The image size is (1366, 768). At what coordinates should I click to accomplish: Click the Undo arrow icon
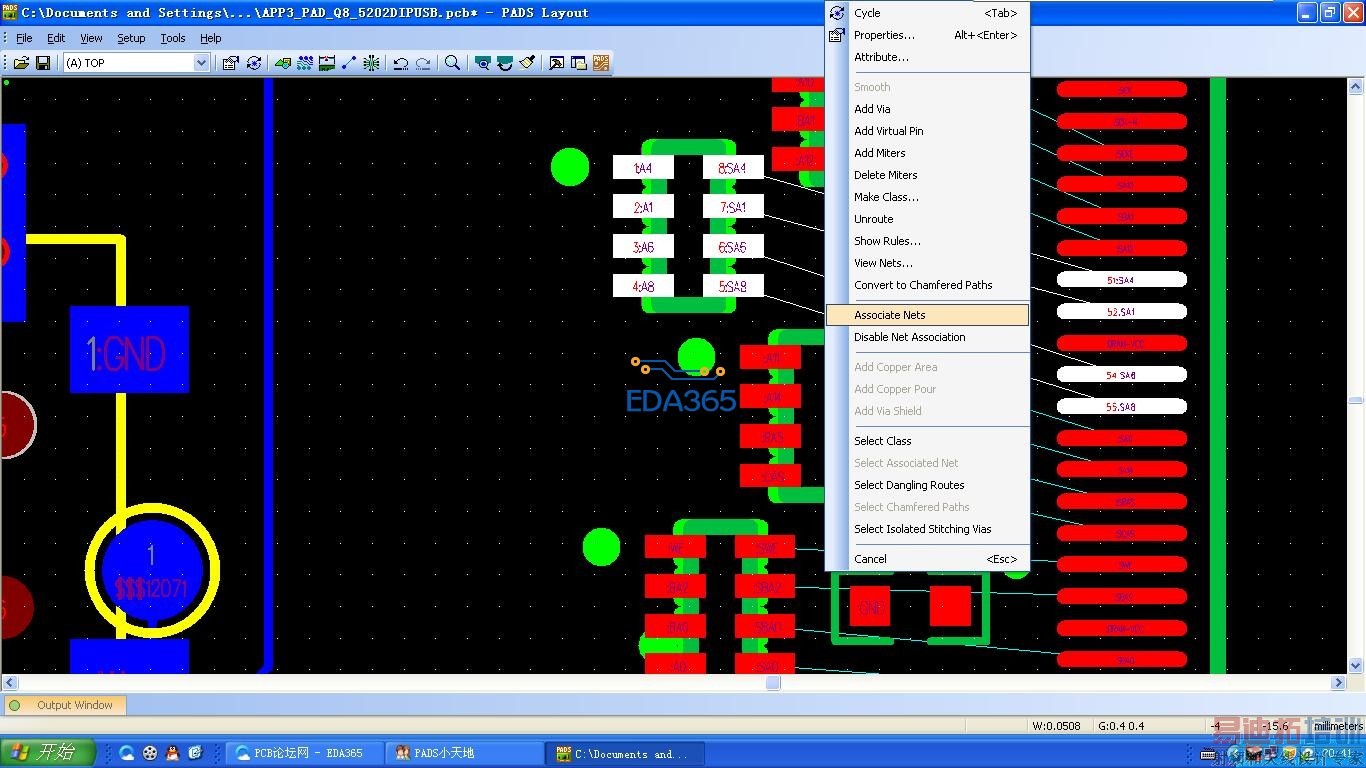pos(401,63)
